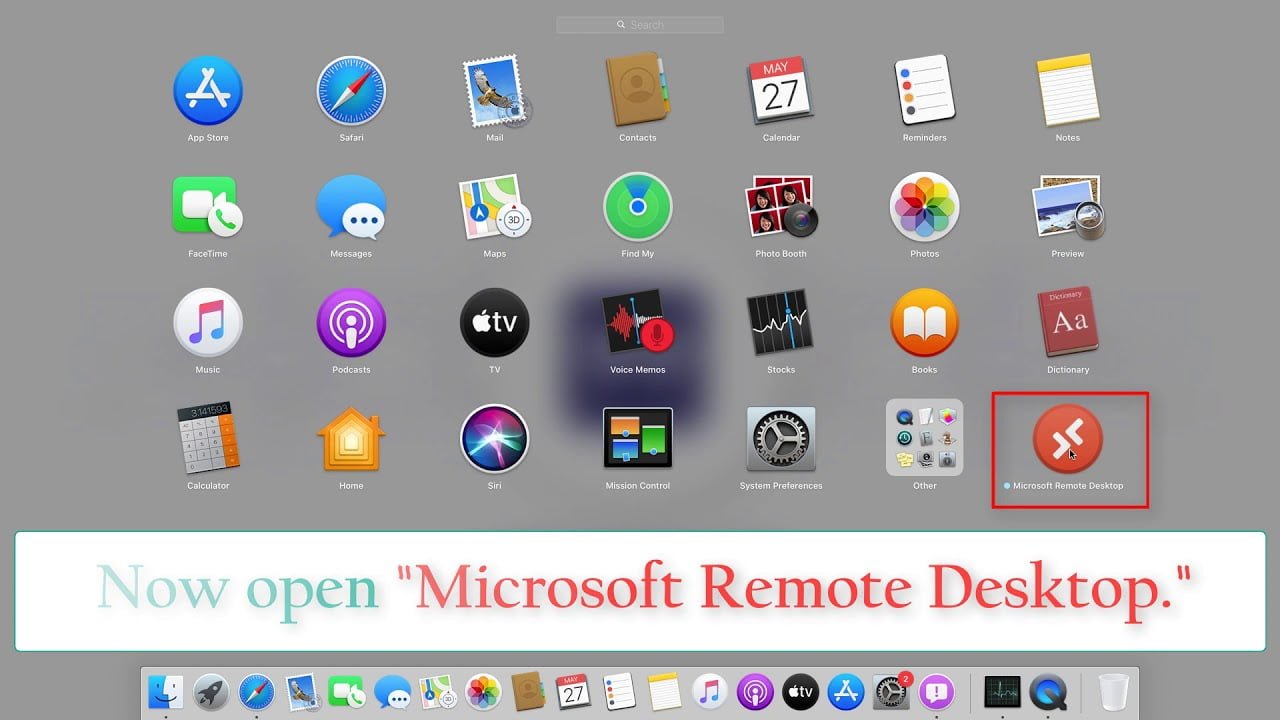Open the Podcasts app in Launchpad grid
Screen dimensions: 1280x720
(x=351, y=323)
